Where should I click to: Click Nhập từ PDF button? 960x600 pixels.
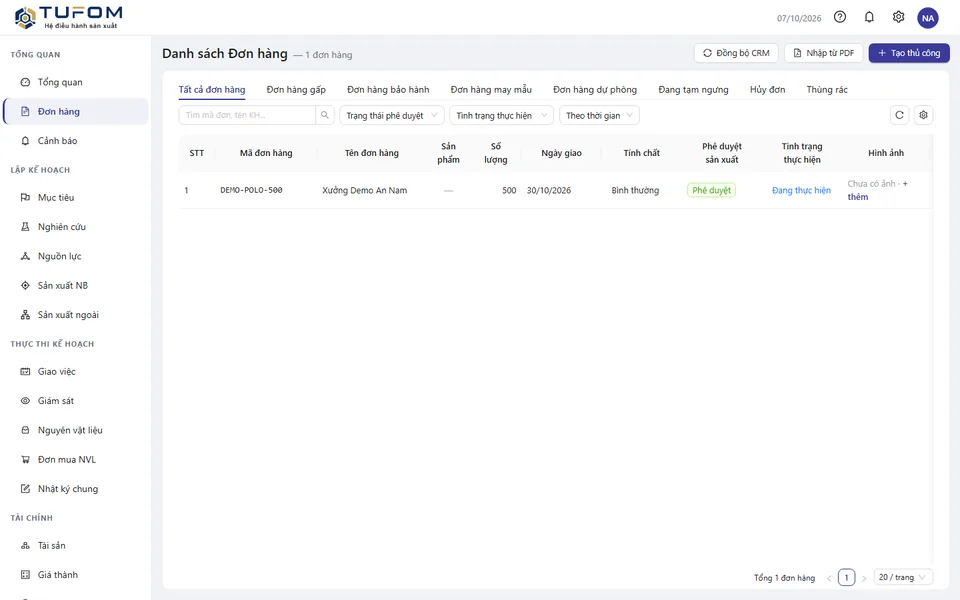(x=823, y=53)
